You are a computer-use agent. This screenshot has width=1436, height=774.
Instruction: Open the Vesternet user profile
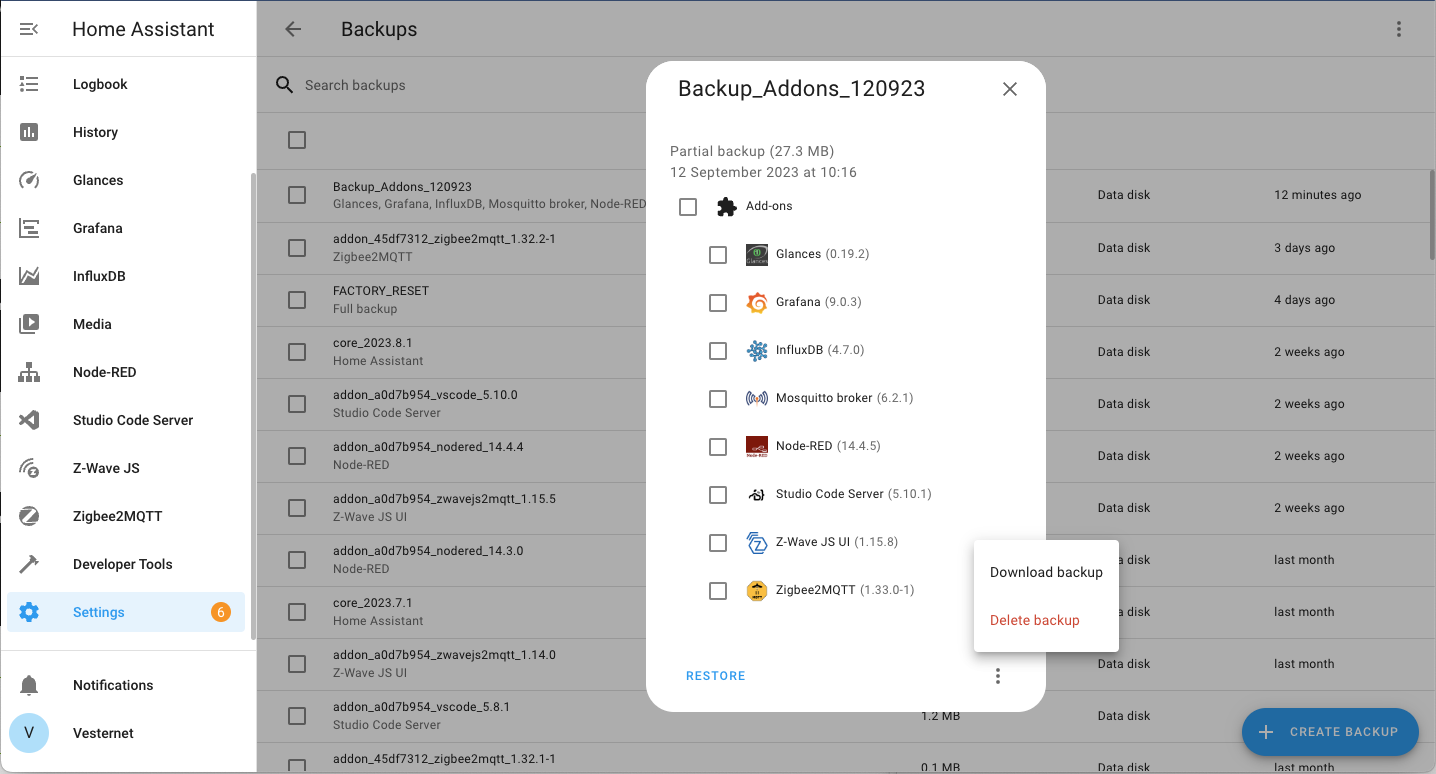point(126,733)
